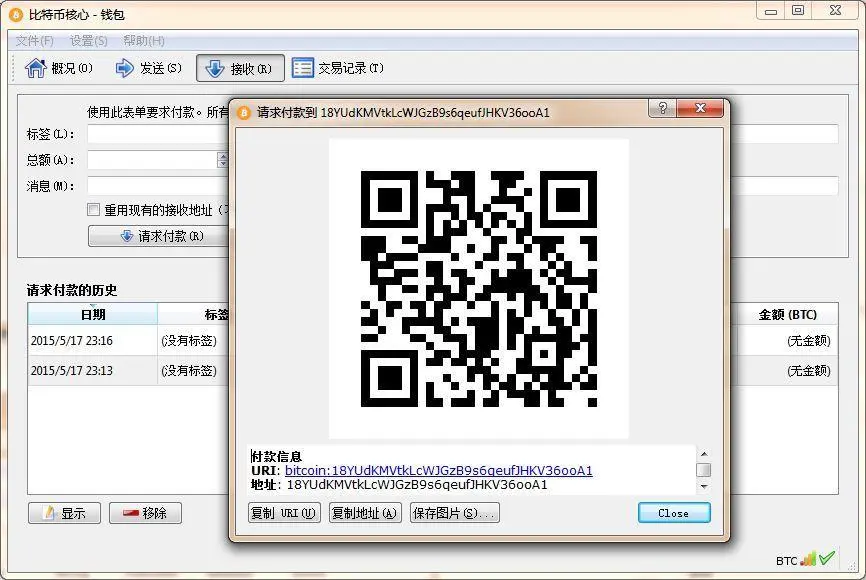Viewport: 866px width, 580px height.
Task: Maximize the Bitcoin Core main window
Action: pos(798,10)
